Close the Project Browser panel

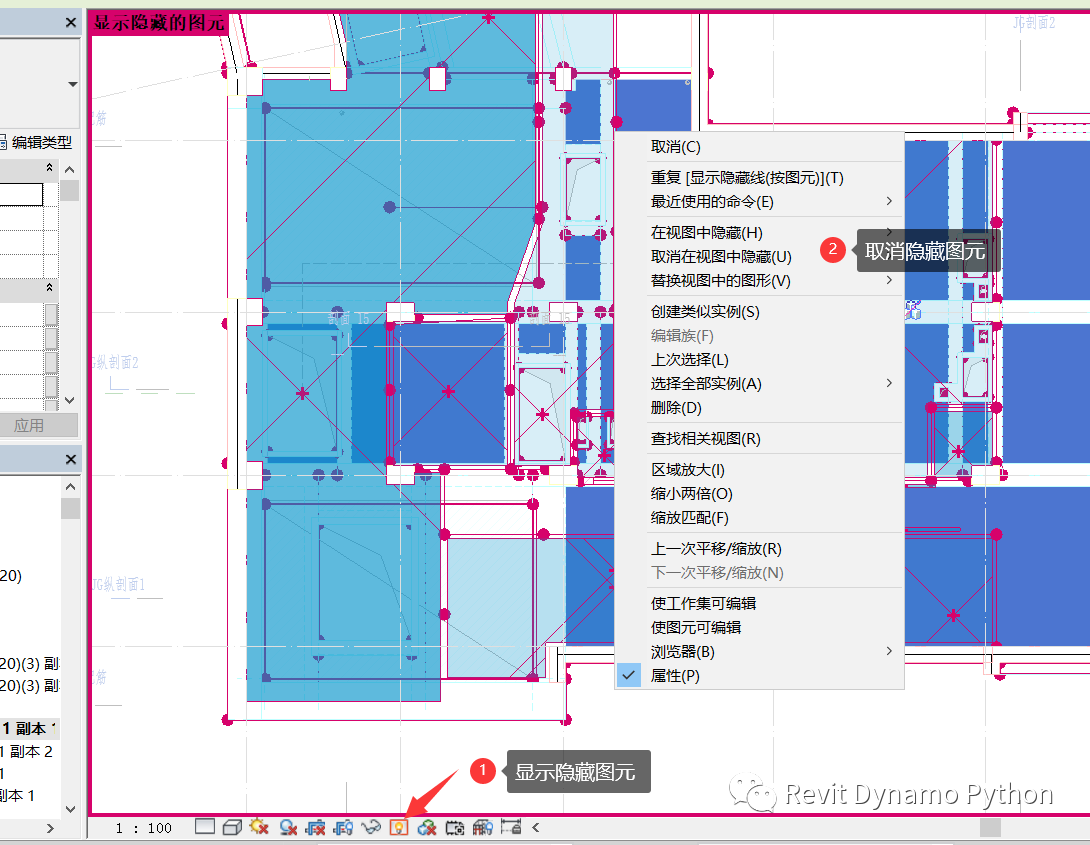(70, 459)
